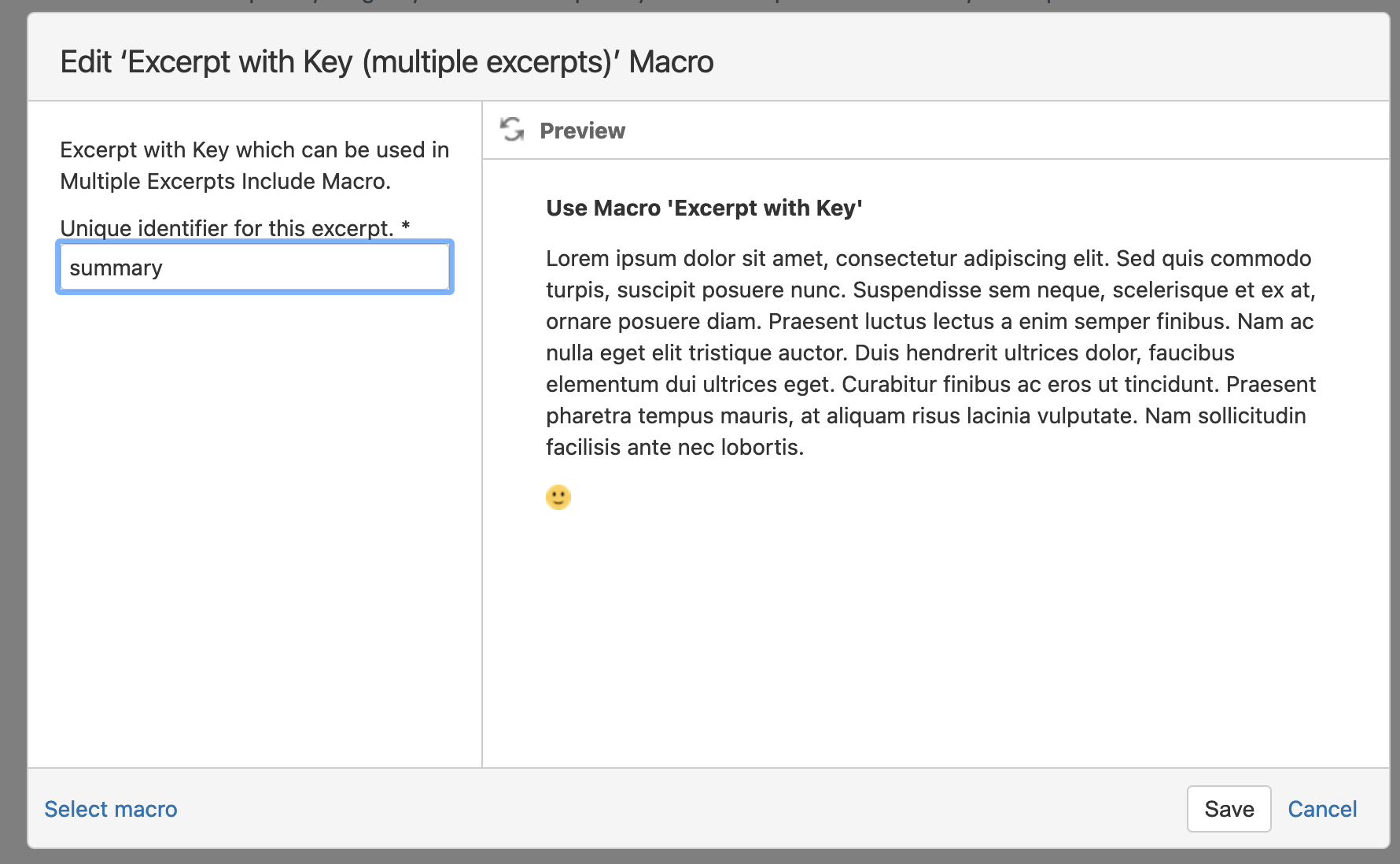Click the description 'Excerpt with Key which can be used'
Viewport: 1400px width, 864px height.
pos(254,150)
